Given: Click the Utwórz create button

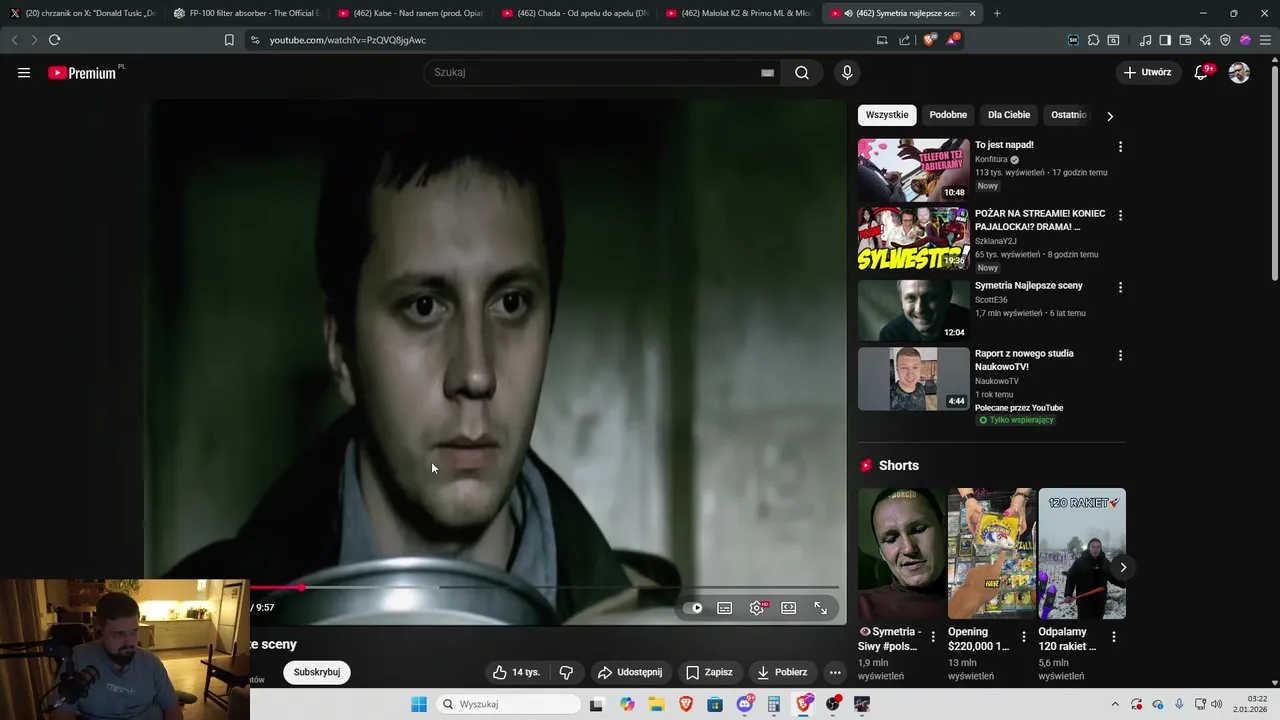Looking at the screenshot, I should click(x=1147, y=72).
